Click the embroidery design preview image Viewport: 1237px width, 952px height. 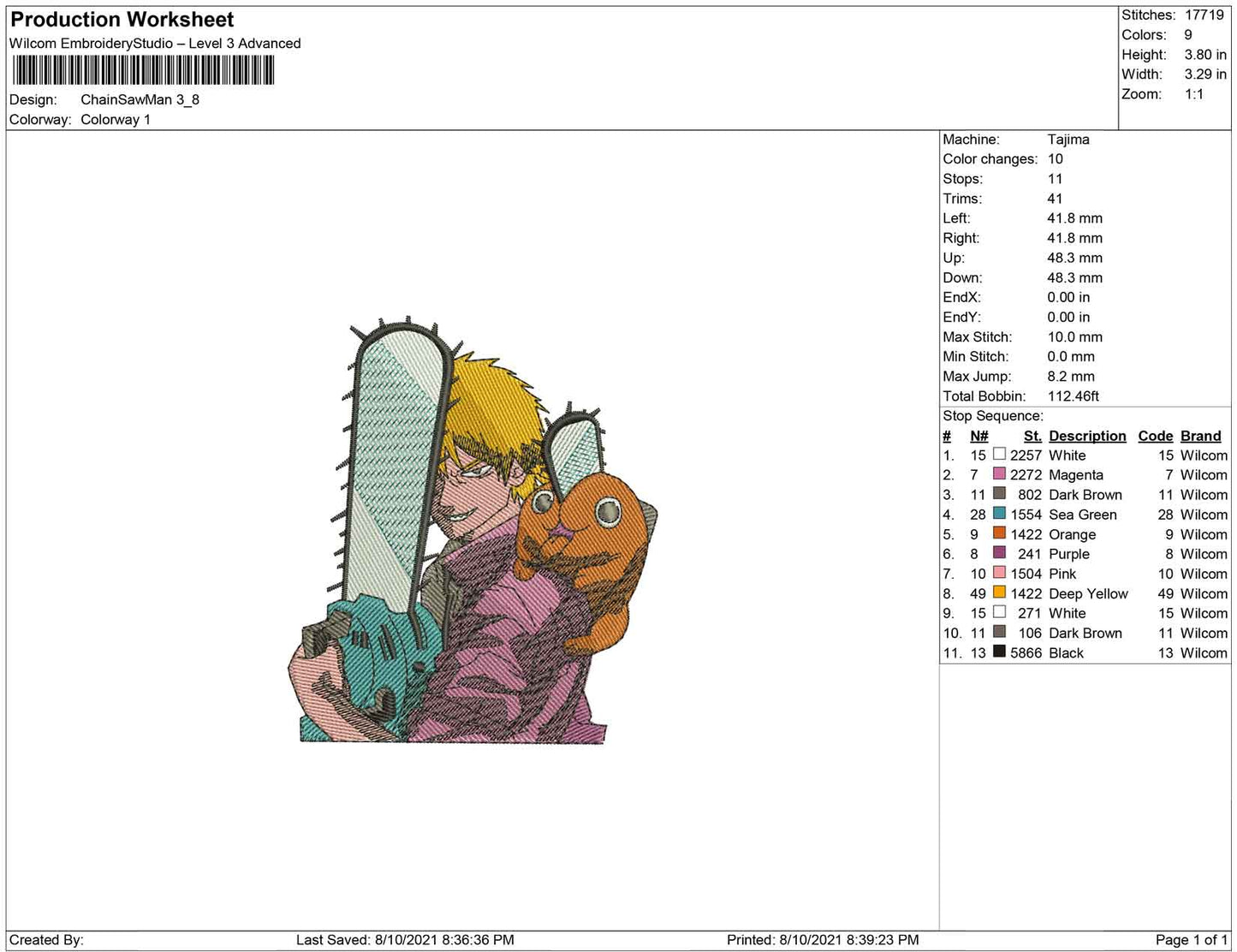[473, 531]
